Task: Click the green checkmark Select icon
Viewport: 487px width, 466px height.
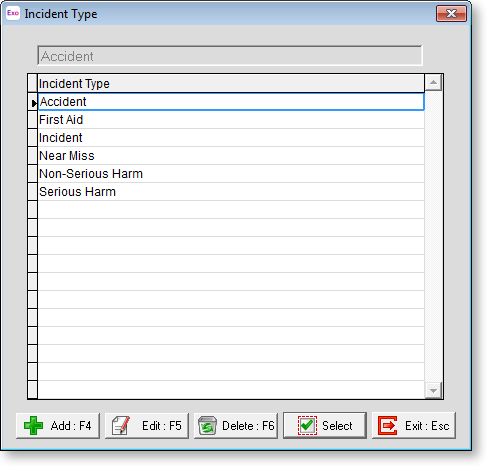Action: click(307, 425)
